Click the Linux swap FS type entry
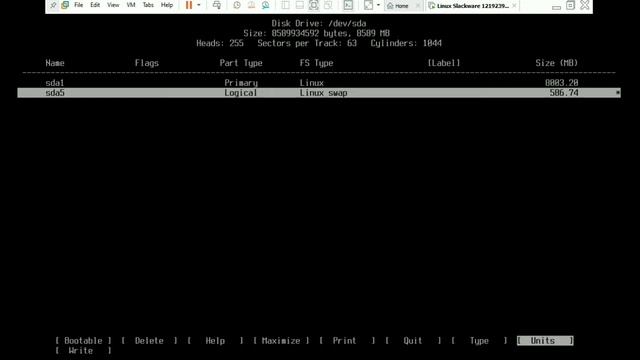Viewport: 640px width, 360px height. (323, 93)
